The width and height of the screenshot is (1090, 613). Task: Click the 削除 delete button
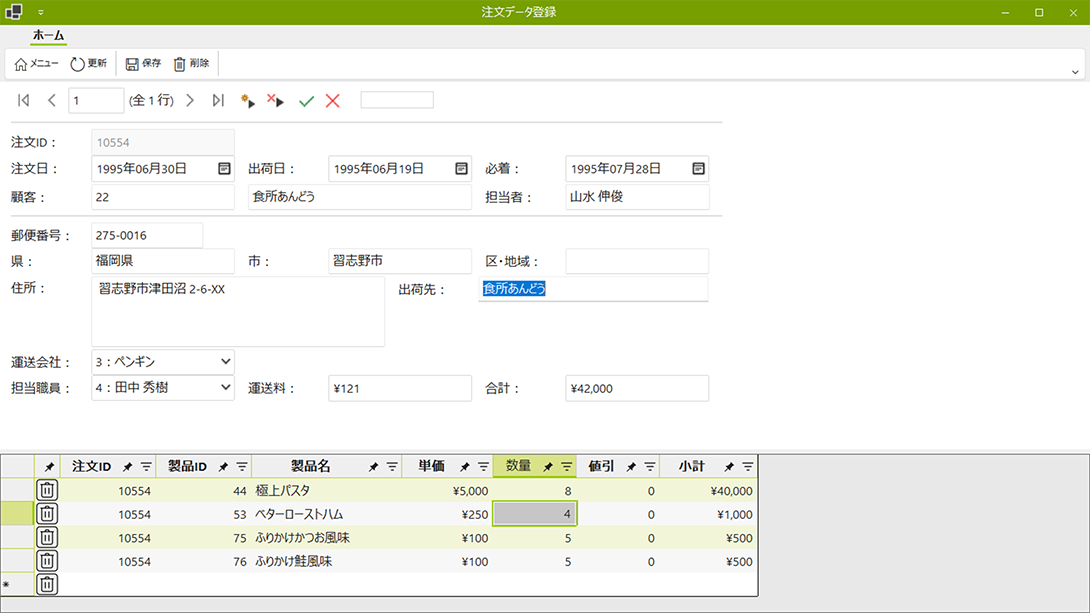coord(191,63)
